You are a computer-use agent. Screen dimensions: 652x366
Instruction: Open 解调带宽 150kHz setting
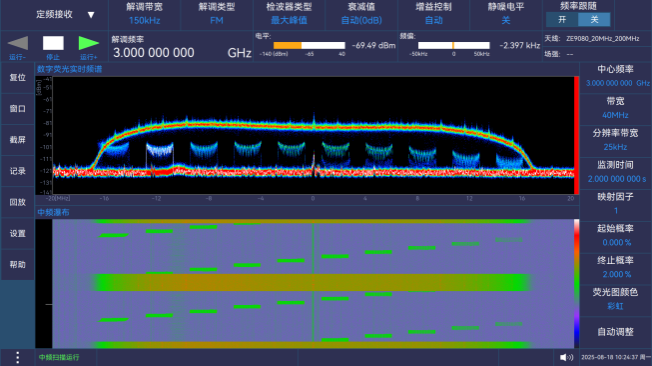click(144, 14)
